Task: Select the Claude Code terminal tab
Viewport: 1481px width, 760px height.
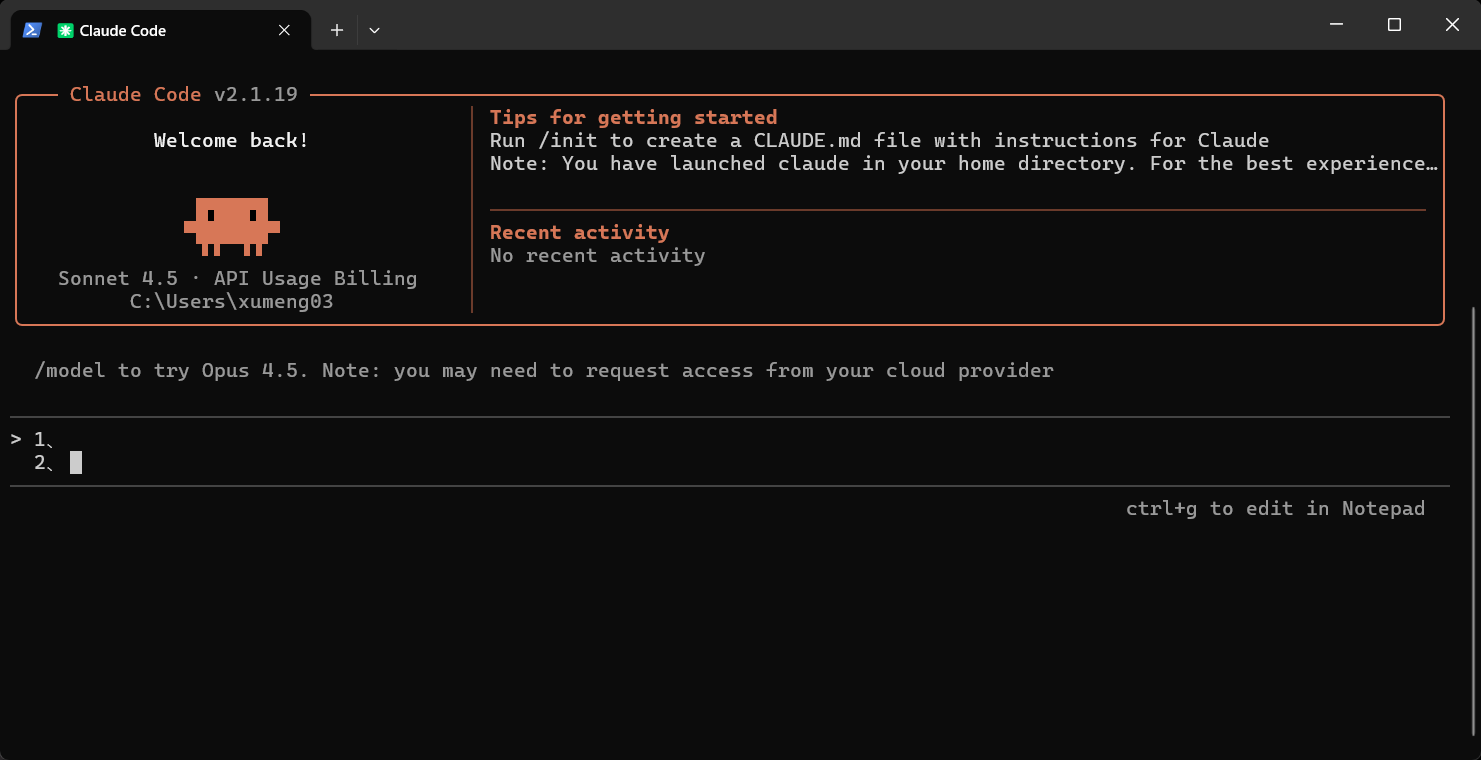Action: point(160,30)
